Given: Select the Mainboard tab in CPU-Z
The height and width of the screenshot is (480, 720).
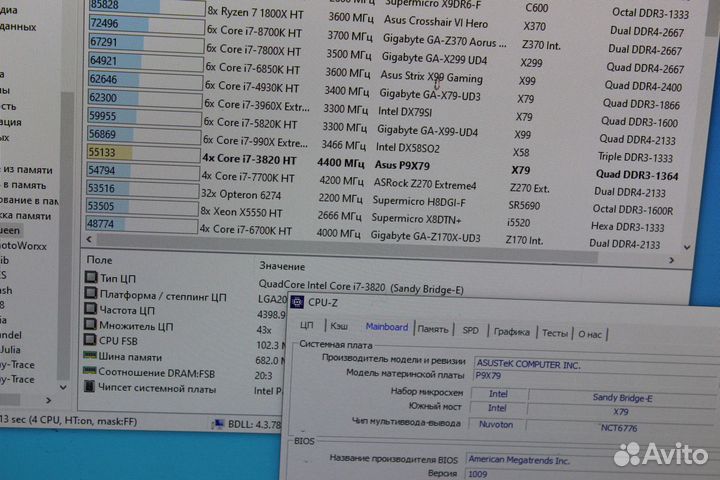Looking at the screenshot, I should click(x=387, y=327).
